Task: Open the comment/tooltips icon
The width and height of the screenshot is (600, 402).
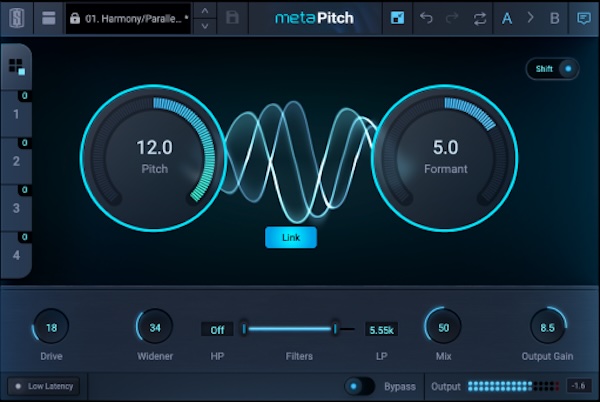Action: pyautogui.click(x=584, y=18)
